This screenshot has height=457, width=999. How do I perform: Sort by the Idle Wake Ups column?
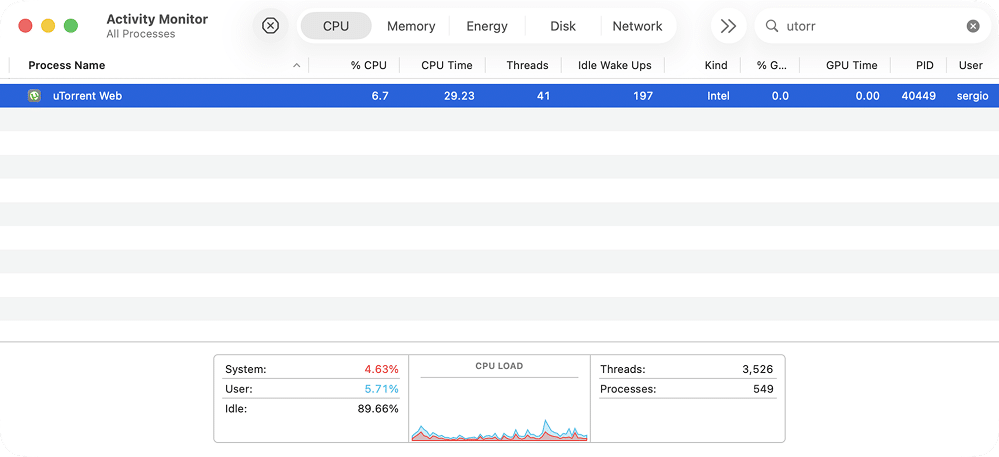pos(614,65)
